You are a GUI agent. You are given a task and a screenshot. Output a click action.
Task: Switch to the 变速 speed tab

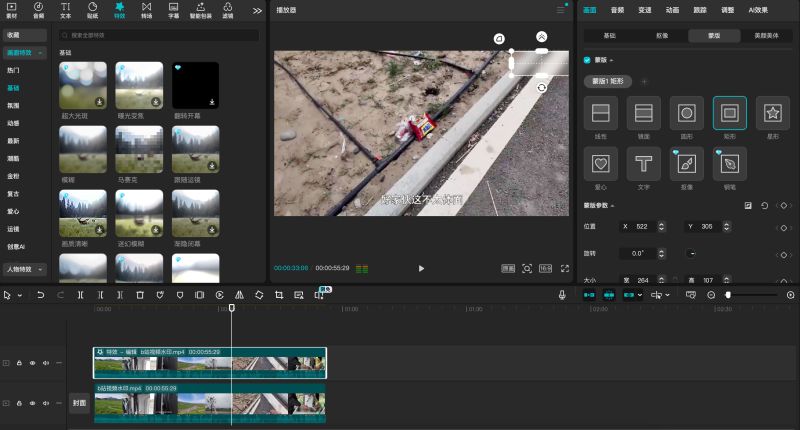[644, 10]
